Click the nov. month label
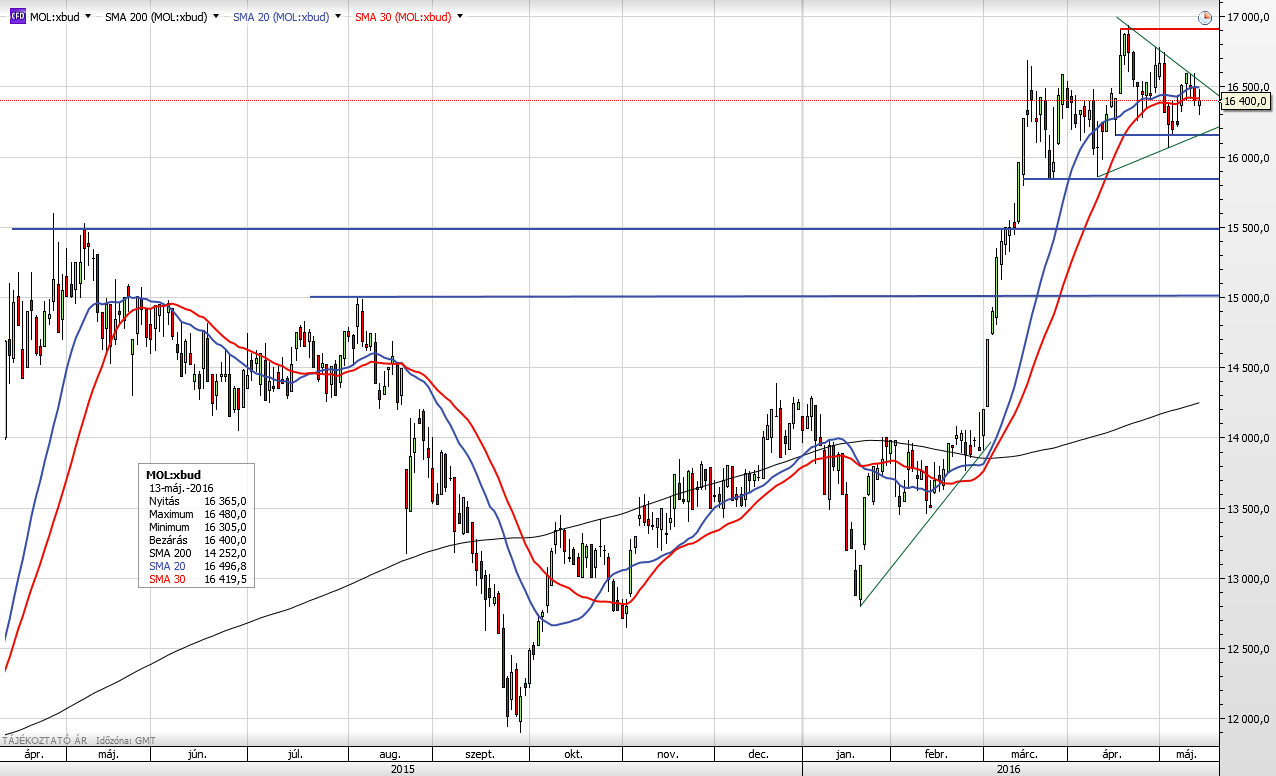 tap(667, 754)
